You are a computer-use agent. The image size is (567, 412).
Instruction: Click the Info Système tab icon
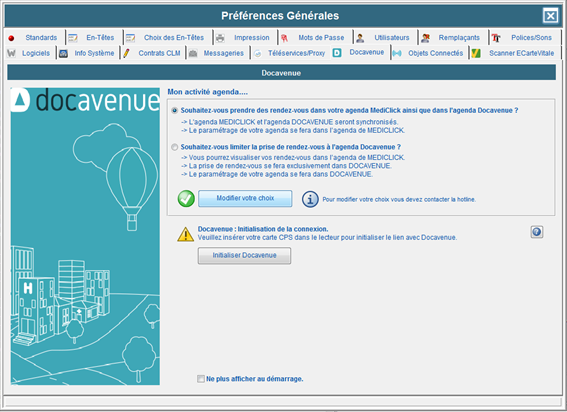64,54
